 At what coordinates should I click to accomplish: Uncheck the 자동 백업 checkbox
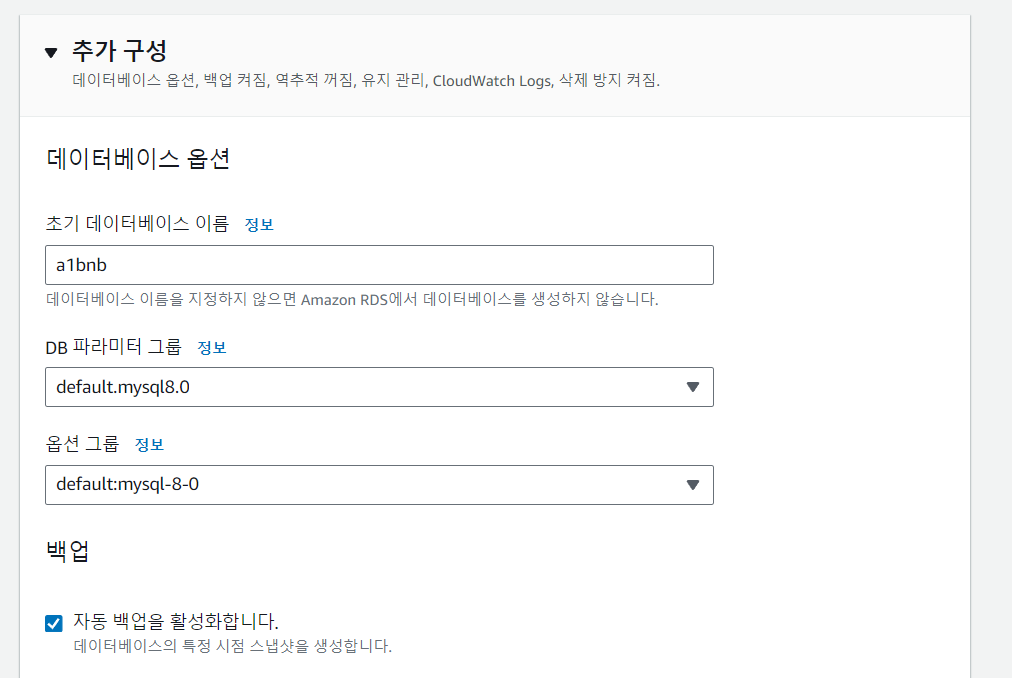coord(54,623)
